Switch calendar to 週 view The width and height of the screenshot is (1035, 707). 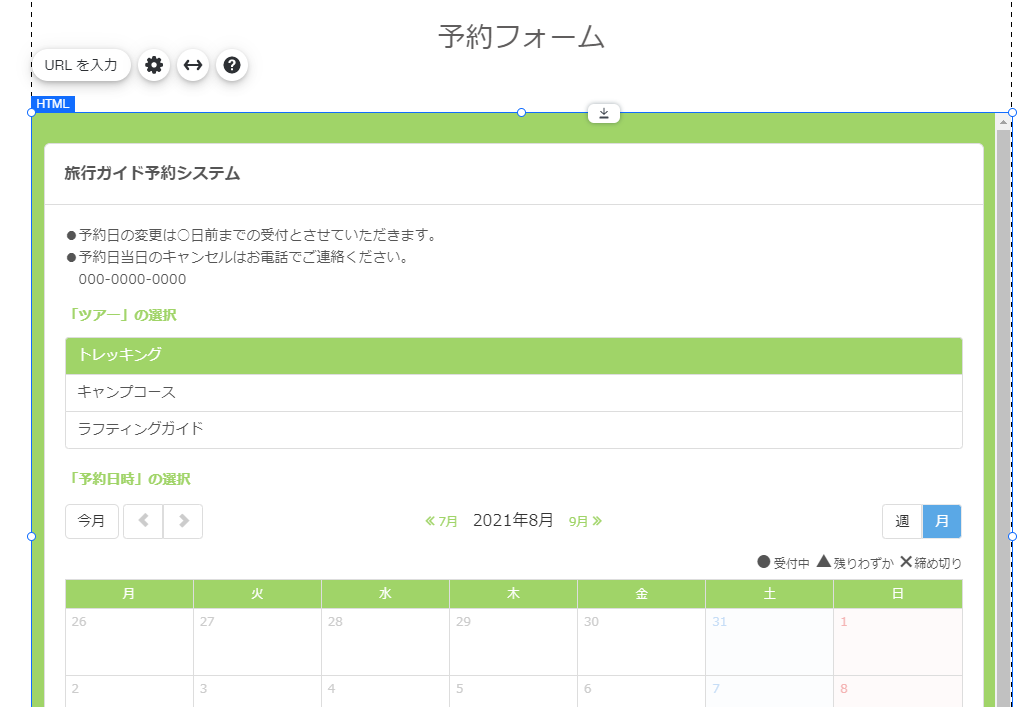pos(902,521)
